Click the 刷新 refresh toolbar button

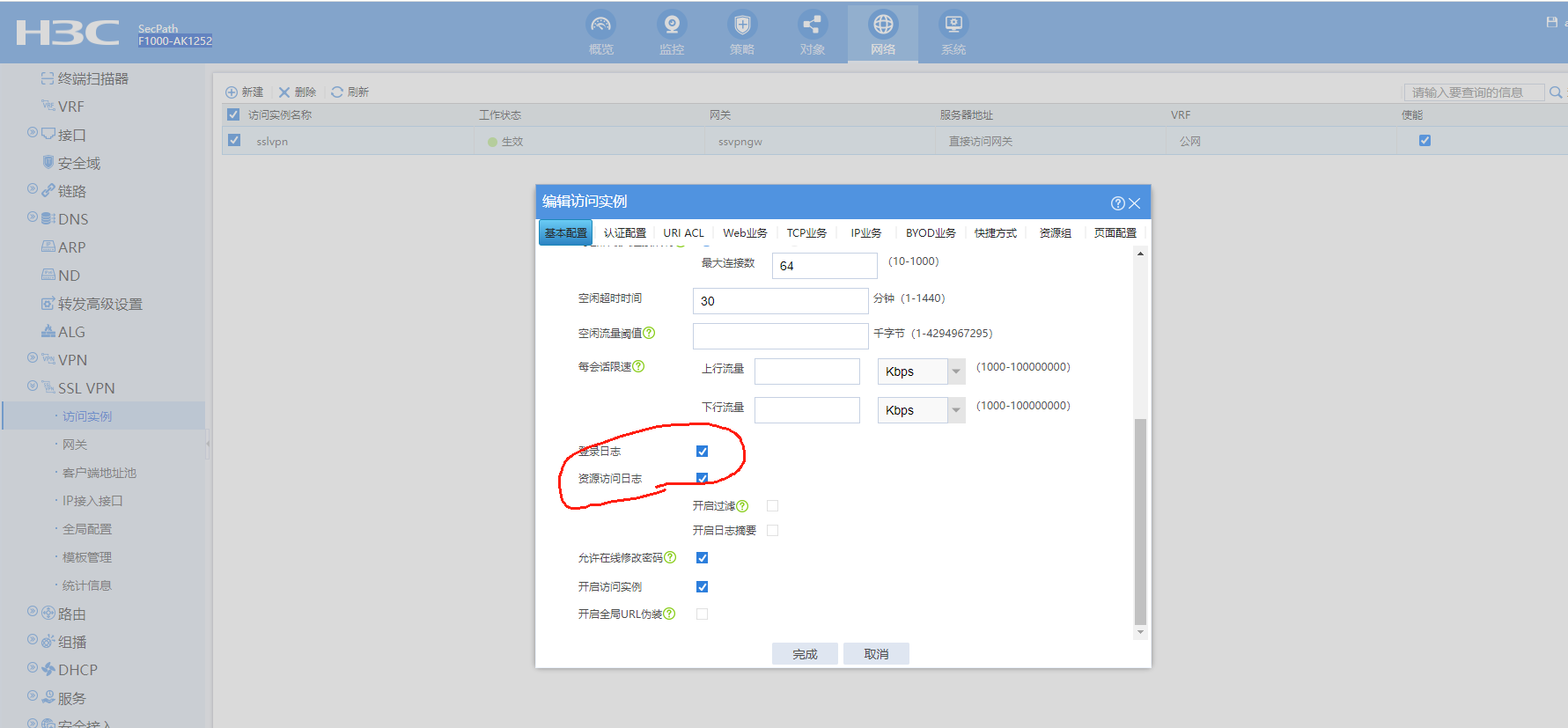350,92
